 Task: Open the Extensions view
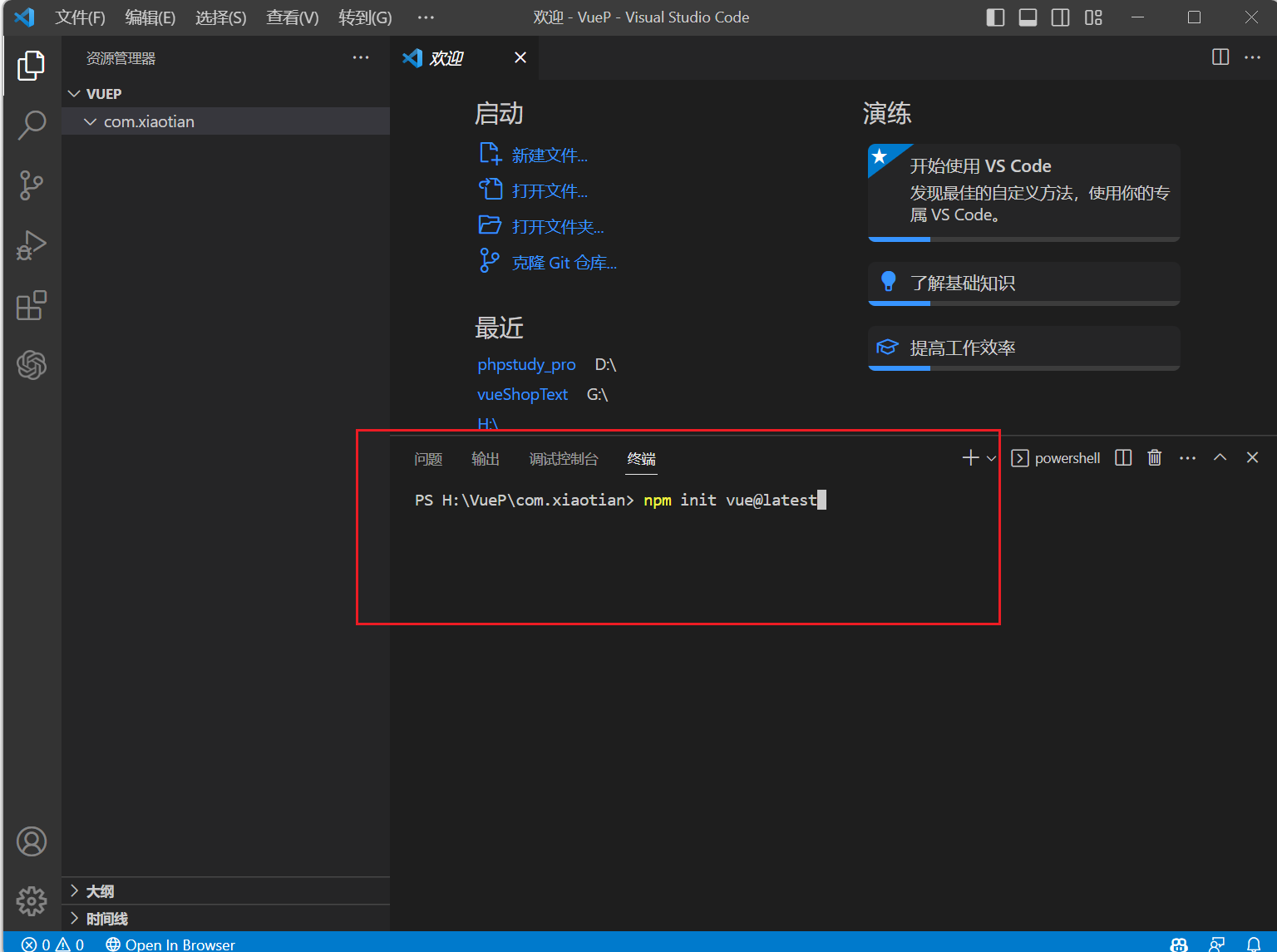pos(32,305)
